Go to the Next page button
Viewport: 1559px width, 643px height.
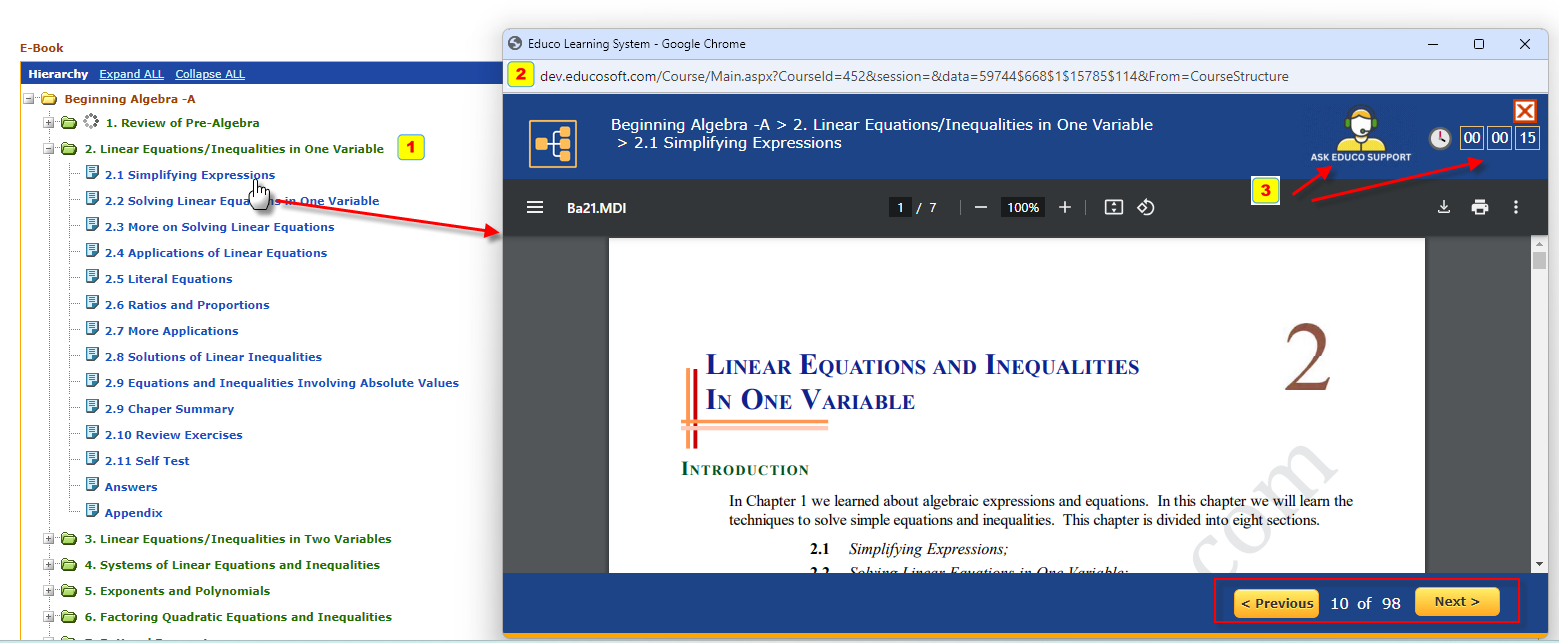(x=1456, y=602)
